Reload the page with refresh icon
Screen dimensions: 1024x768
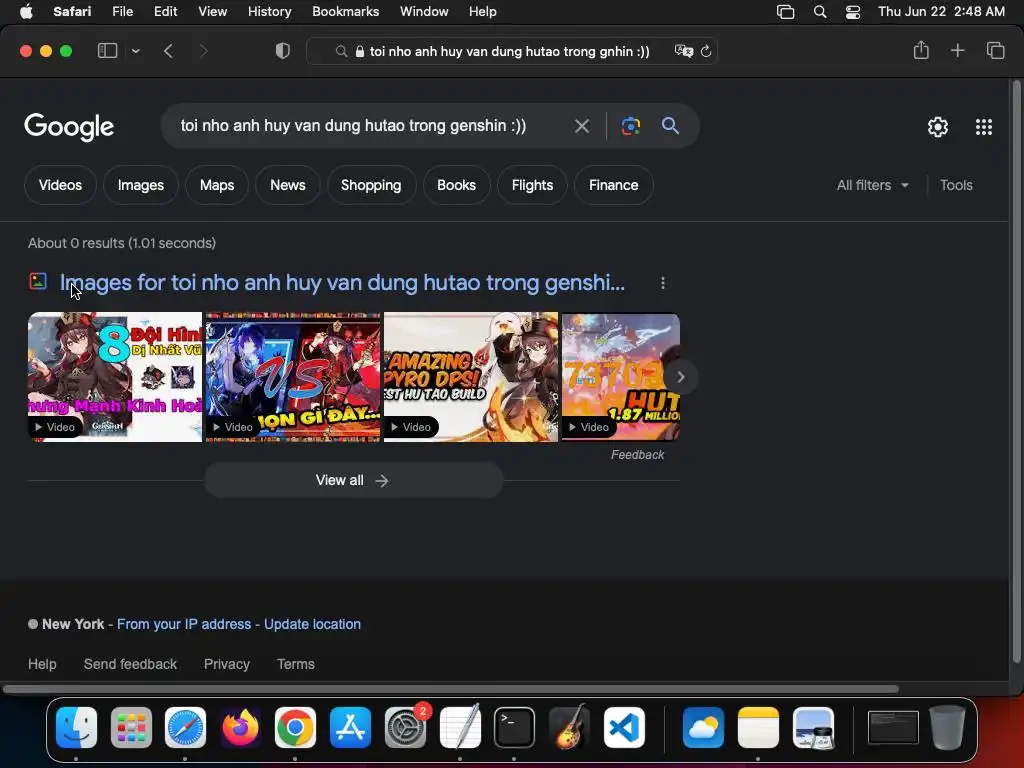coord(706,51)
